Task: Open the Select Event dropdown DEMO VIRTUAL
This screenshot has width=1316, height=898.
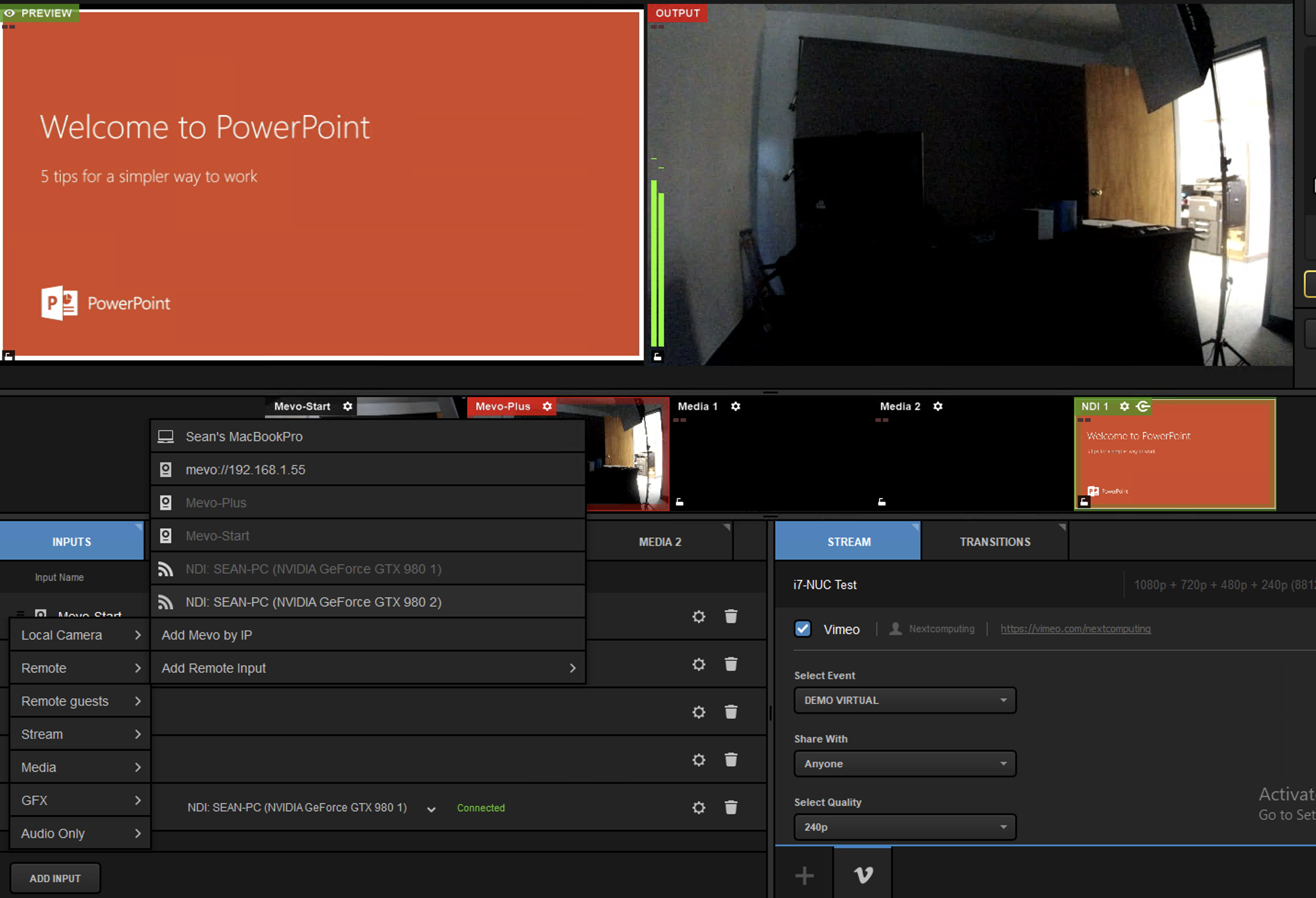Action: pyautogui.click(x=905, y=700)
